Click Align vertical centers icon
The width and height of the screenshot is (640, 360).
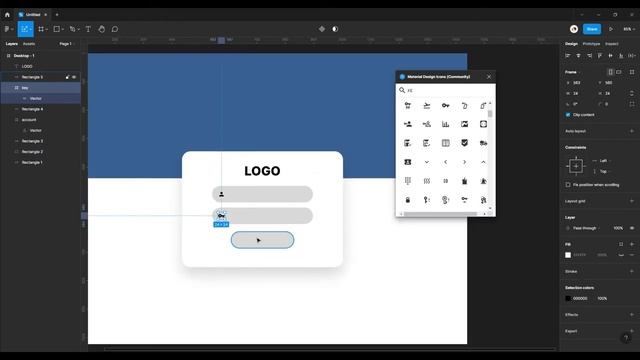point(610,56)
